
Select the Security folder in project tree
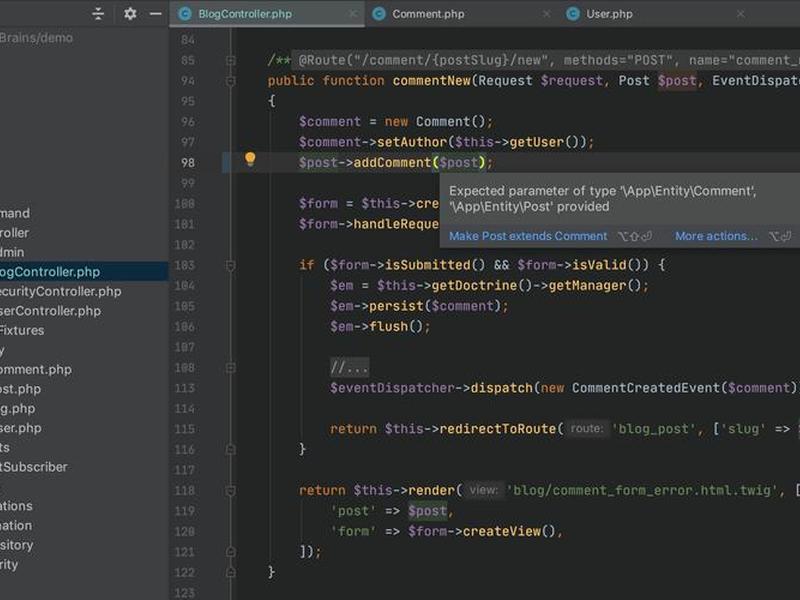coord(9,564)
